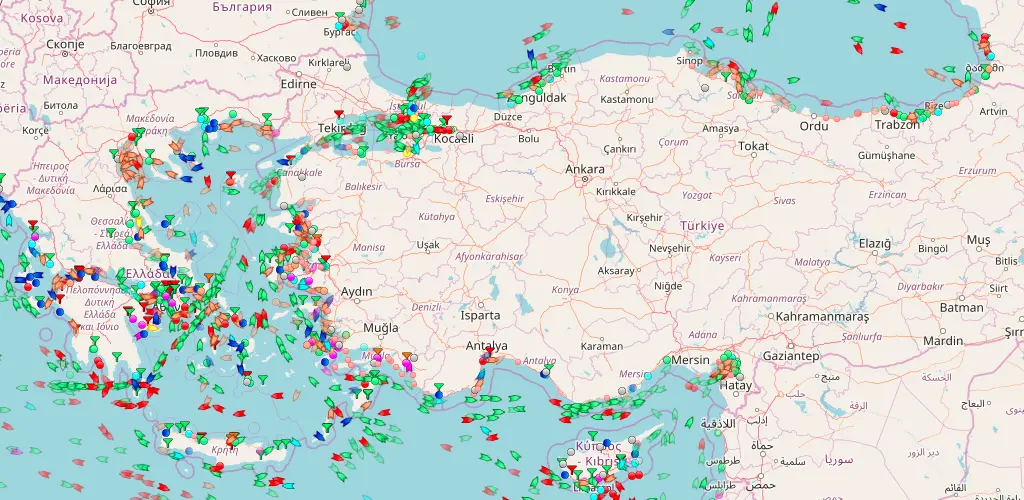This screenshot has width=1024, height=500.
Task: Click the Edirne city label
Action: pos(298,84)
